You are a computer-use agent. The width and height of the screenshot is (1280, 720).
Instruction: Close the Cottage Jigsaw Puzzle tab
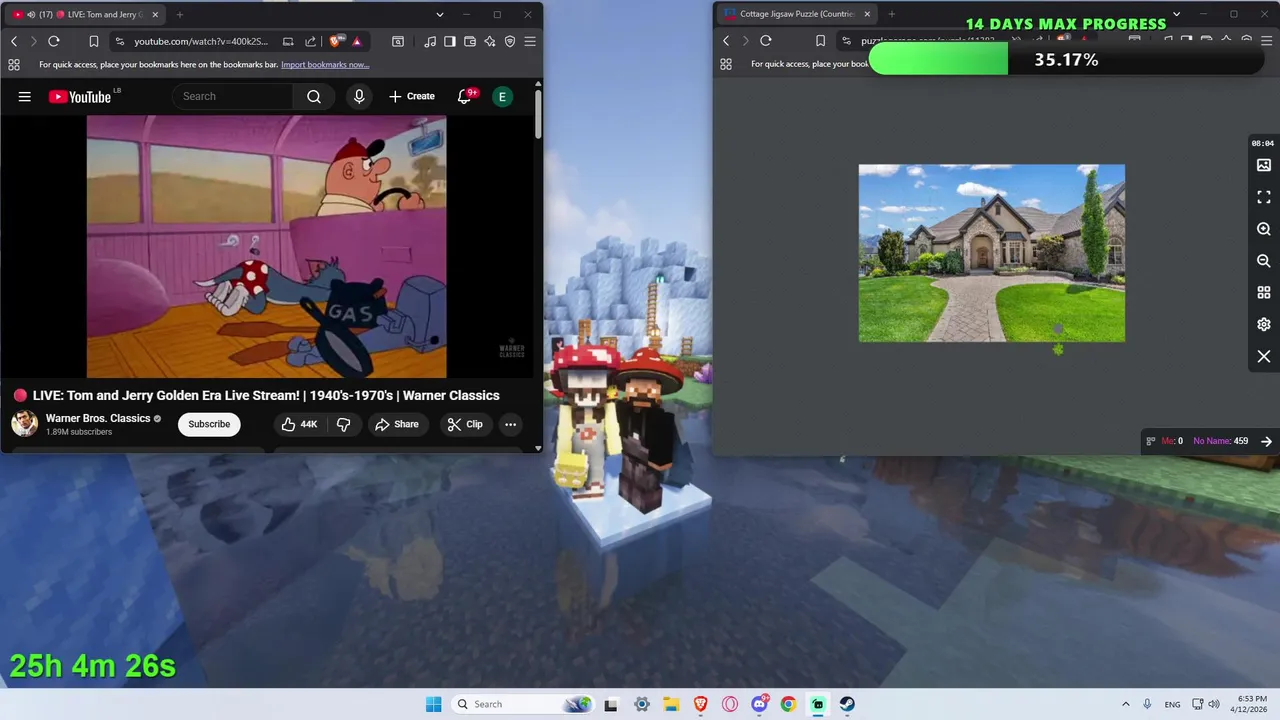[867, 14]
